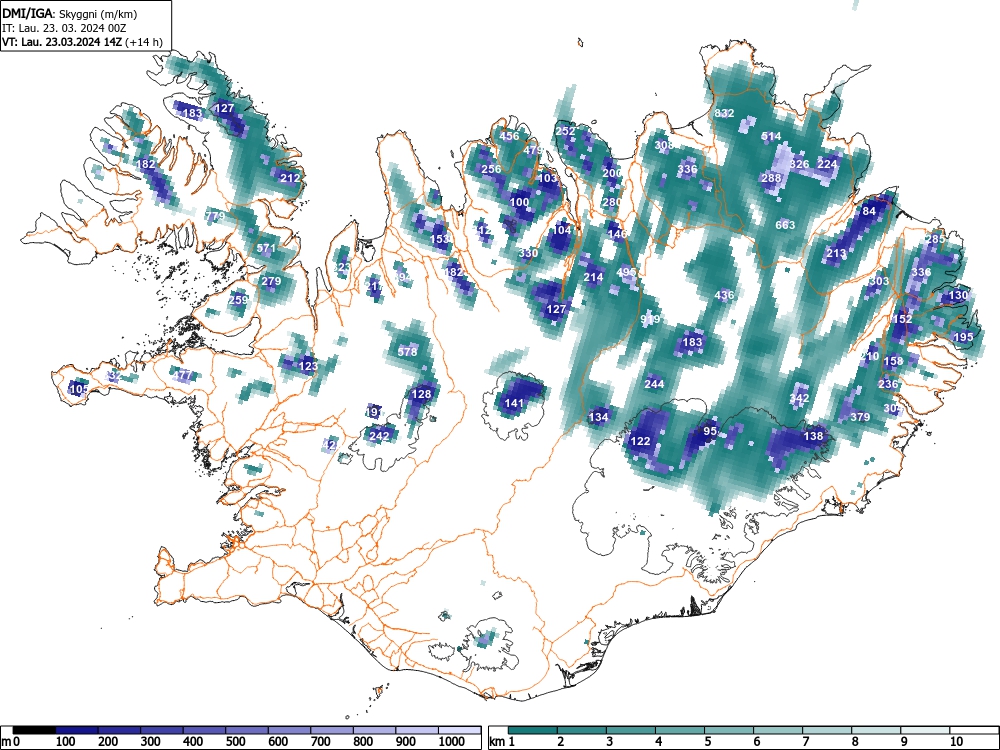
Task: Select the '224' visibility label
Action: pos(827,164)
